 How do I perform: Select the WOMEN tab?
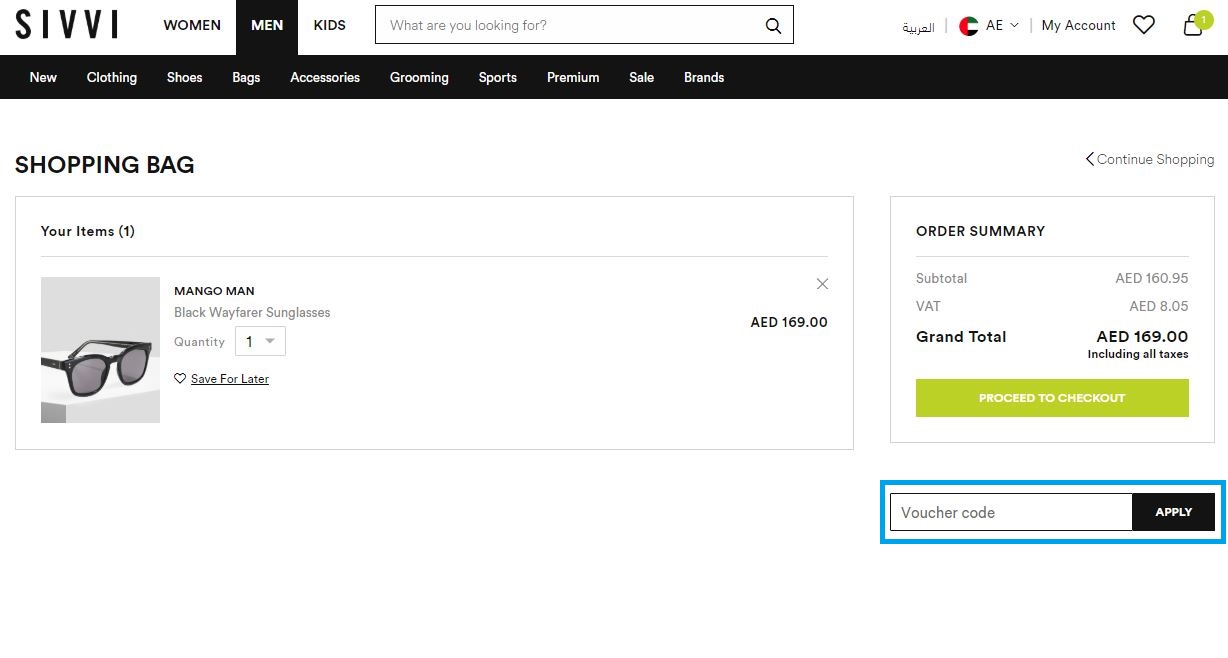(x=192, y=25)
